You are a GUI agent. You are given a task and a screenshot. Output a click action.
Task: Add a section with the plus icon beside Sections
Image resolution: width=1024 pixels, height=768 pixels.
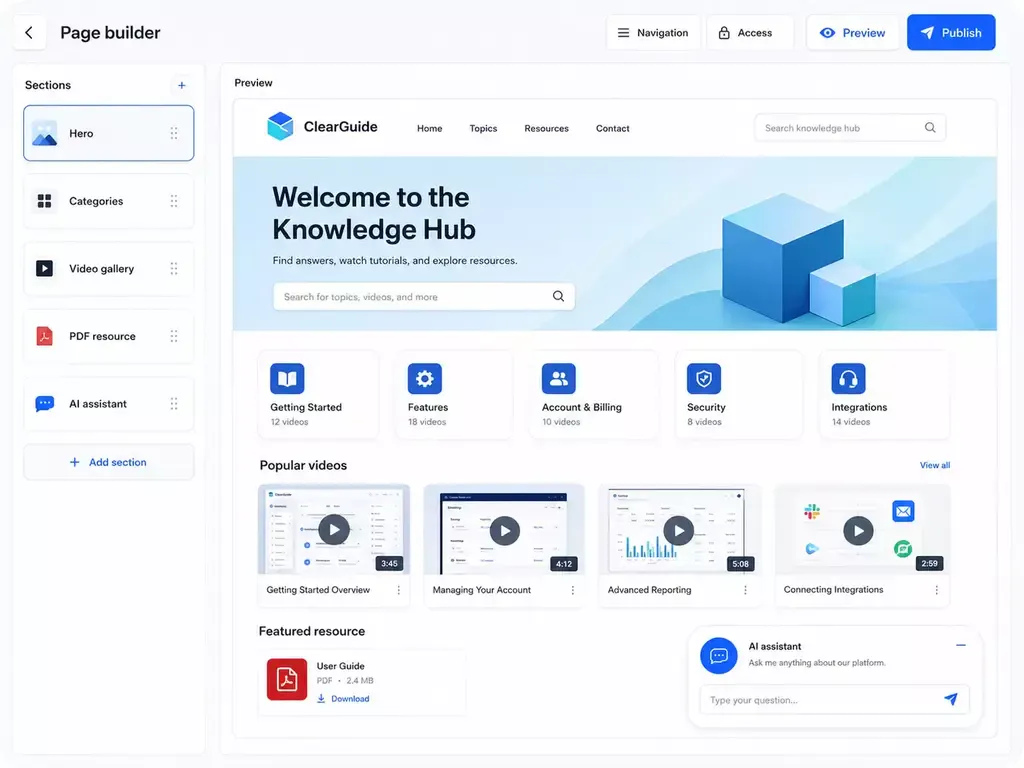182,85
